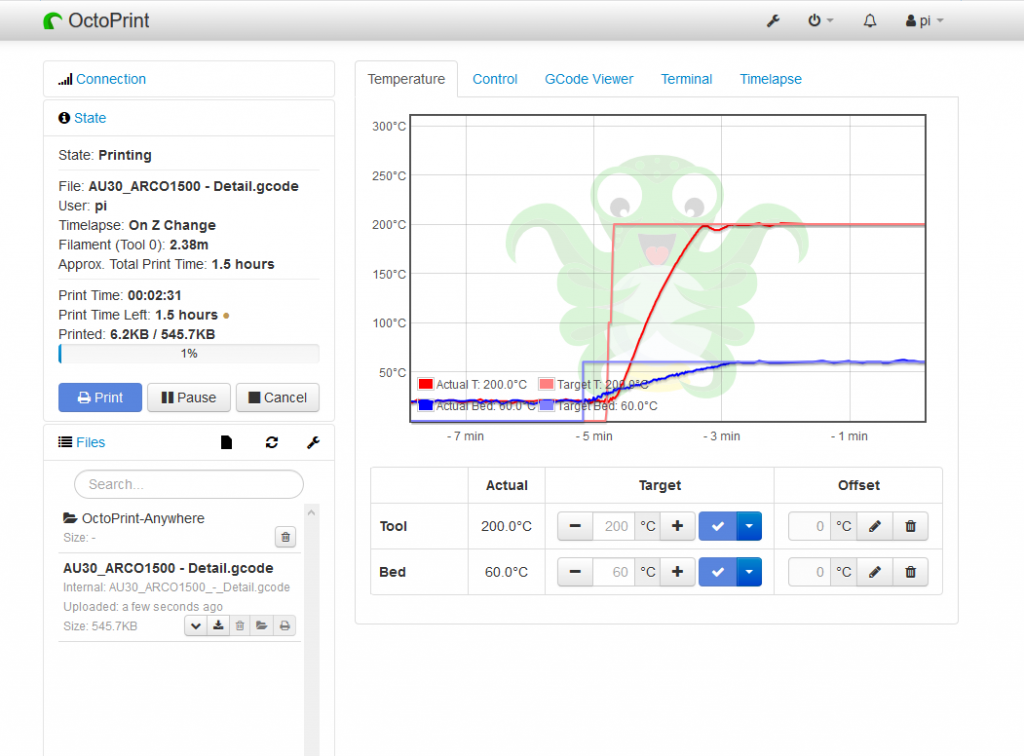
Task: Switch to the Temperature tab
Action: tap(406, 79)
